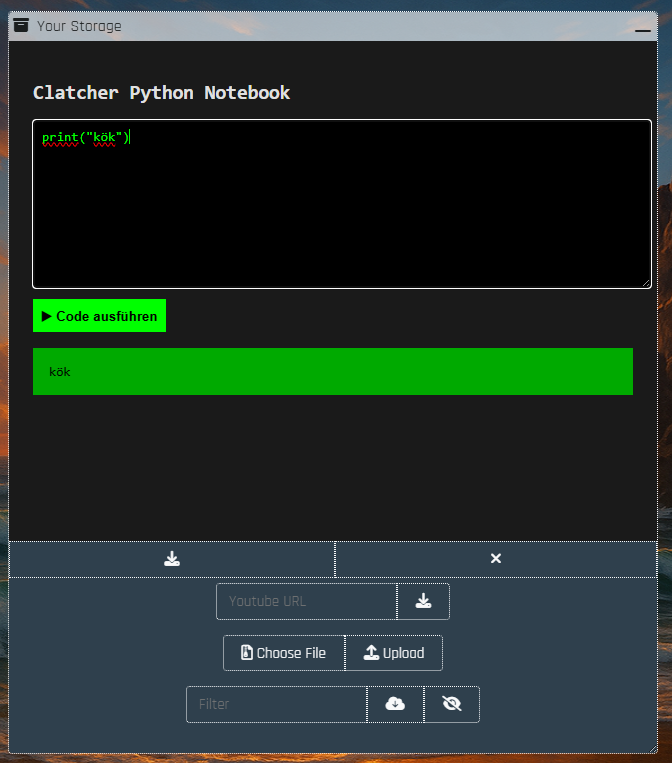Image resolution: width=672 pixels, height=763 pixels.
Task: Click inside the Python code editor
Action: pyautogui.click(x=342, y=204)
